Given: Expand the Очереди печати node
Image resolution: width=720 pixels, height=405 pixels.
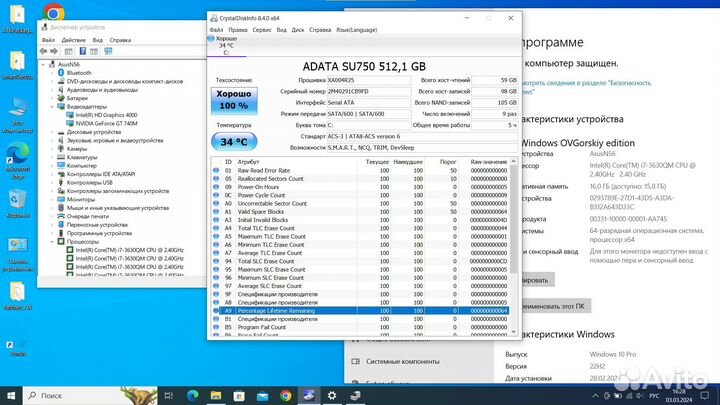Looking at the screenshot, I should tap(53, 216).
